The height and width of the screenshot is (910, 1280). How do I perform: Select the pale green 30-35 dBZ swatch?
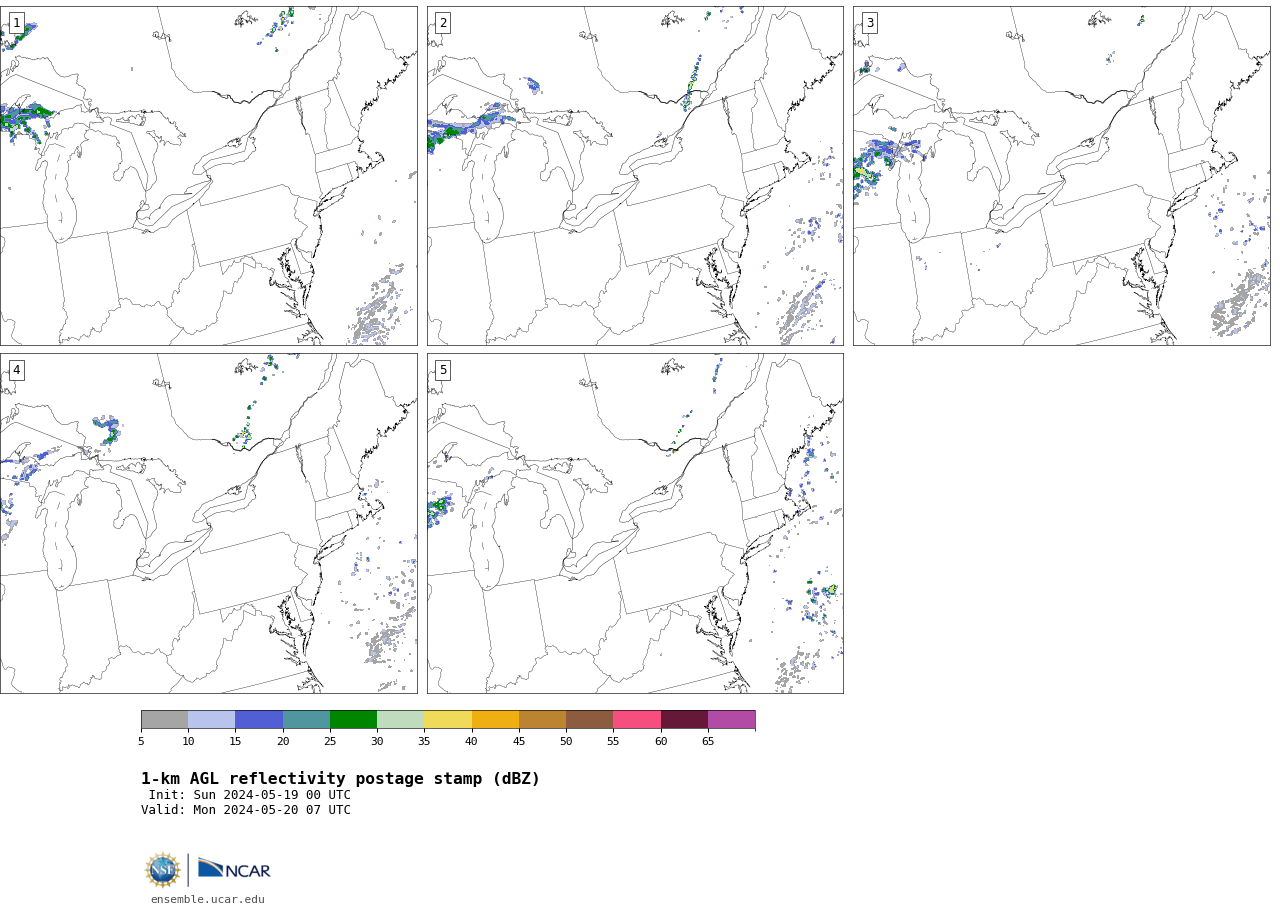(401, 720)
